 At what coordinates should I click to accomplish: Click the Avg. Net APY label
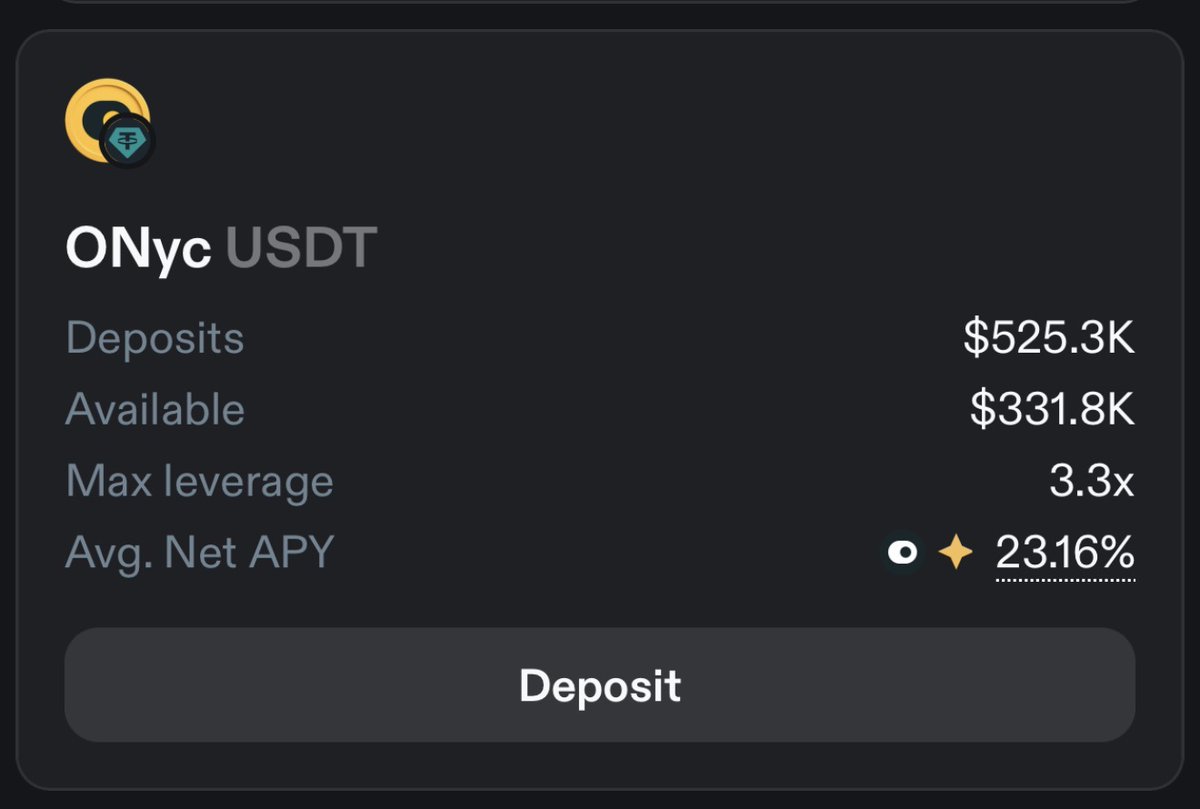(199, 552)
